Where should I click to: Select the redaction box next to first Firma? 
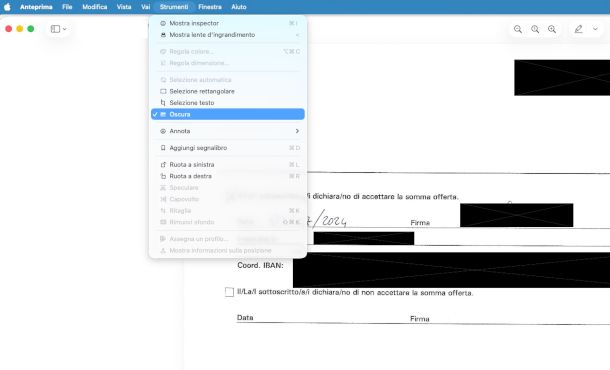click(x=517, y=215)
